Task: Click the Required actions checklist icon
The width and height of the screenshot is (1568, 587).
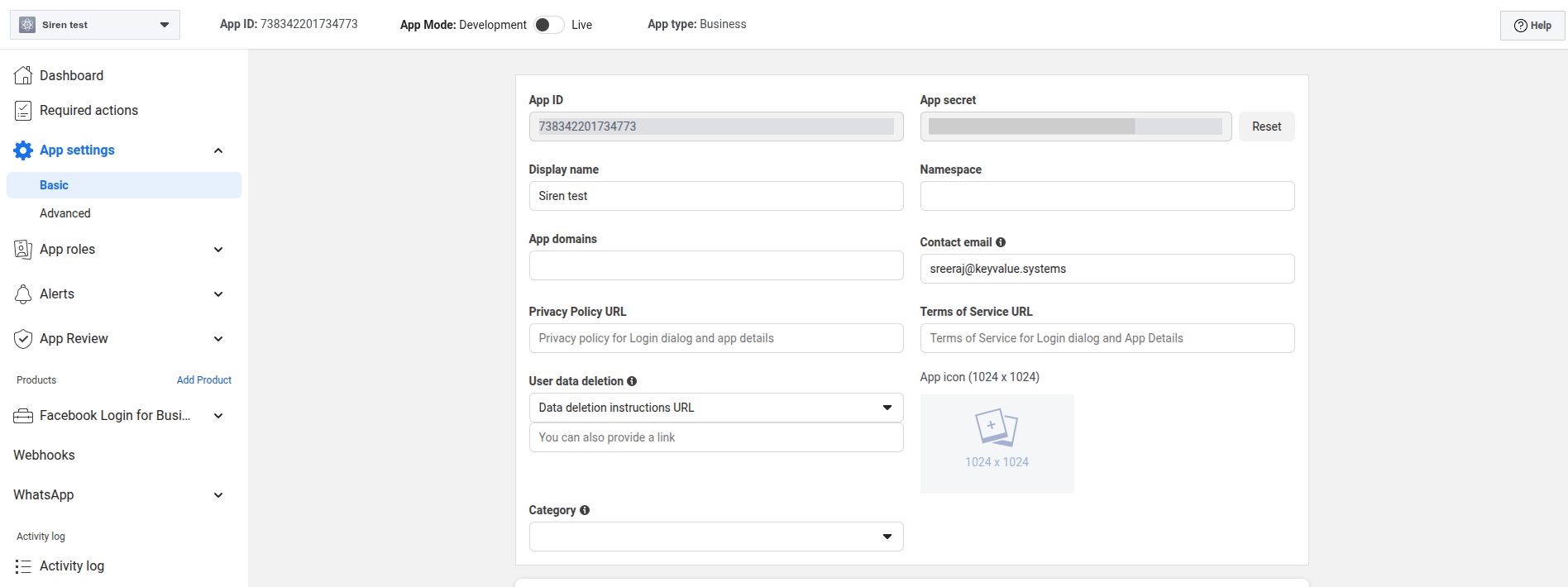Action: pyautogui.click(x=23, y=110)
